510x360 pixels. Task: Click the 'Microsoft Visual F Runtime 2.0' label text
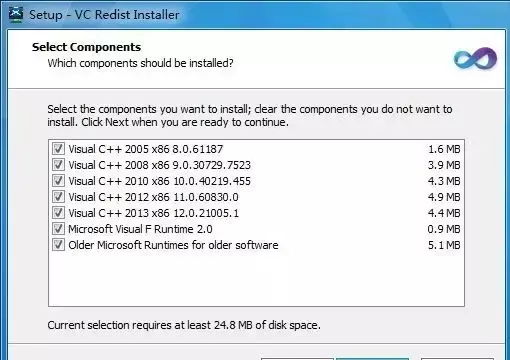click(140, 229)
